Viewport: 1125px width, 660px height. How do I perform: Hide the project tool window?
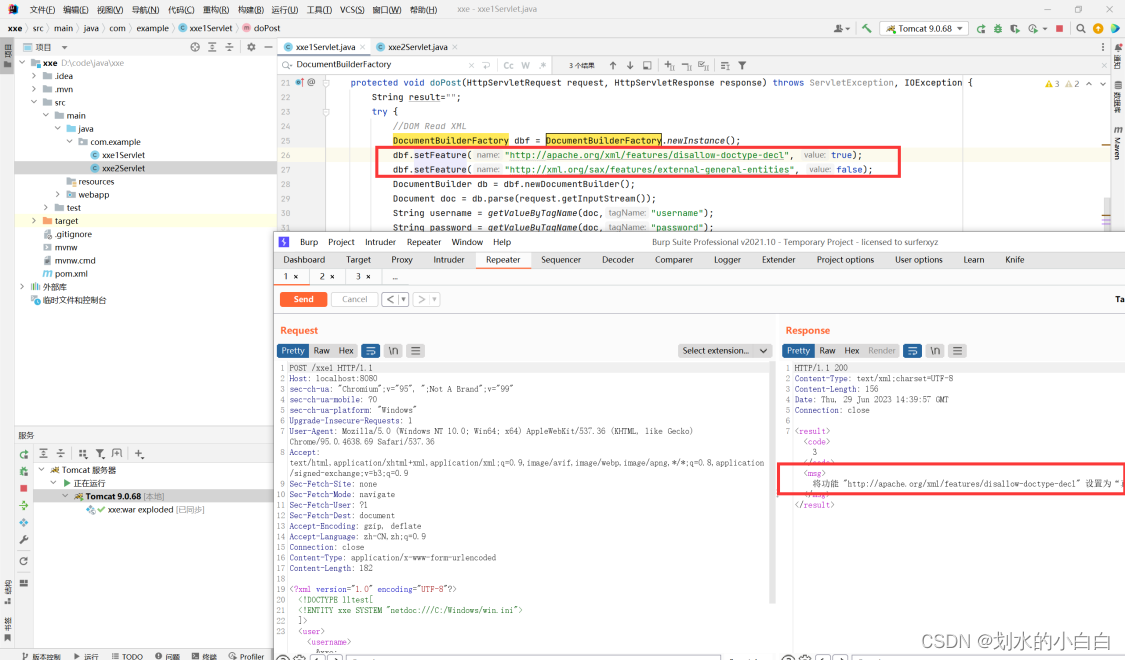268,47
